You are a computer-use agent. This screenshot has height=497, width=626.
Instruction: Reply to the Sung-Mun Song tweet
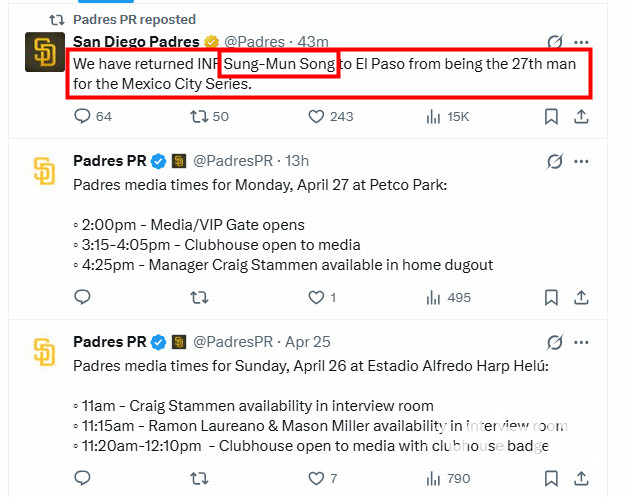point(83,117)
